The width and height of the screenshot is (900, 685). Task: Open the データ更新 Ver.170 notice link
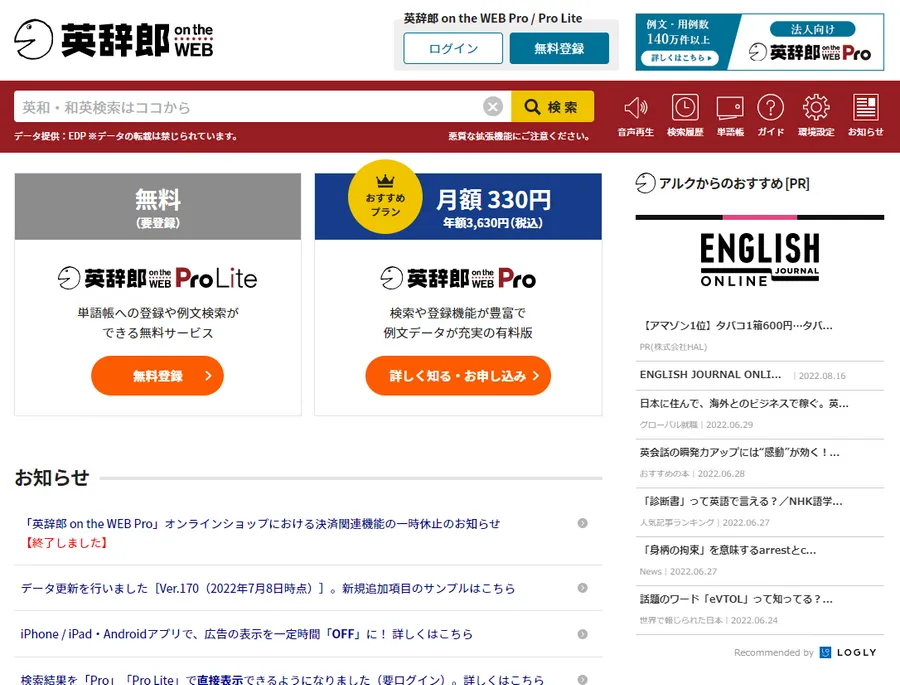point(268,588)
